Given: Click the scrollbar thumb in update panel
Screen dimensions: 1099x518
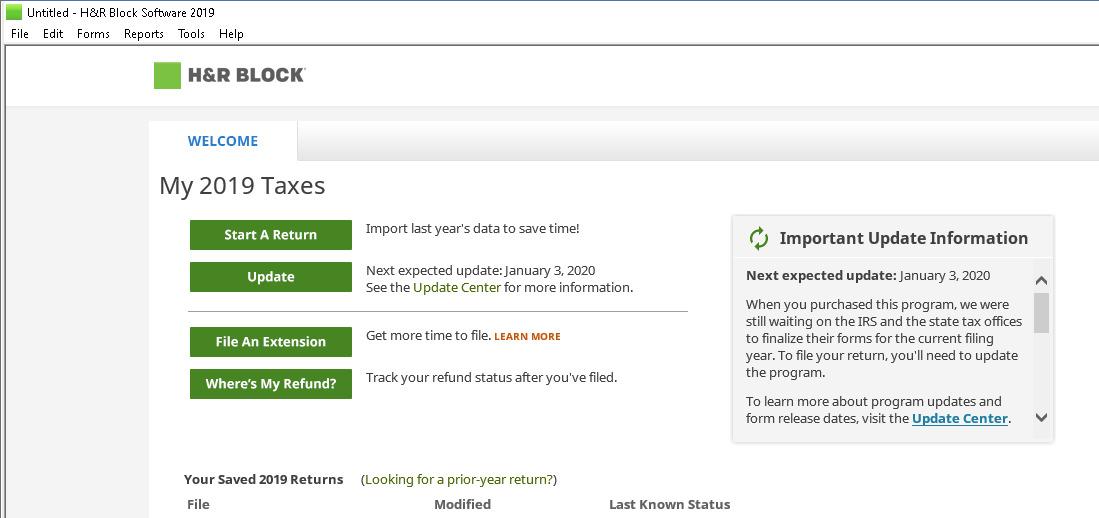Looking at the screenshot, I should point(1041,313).
